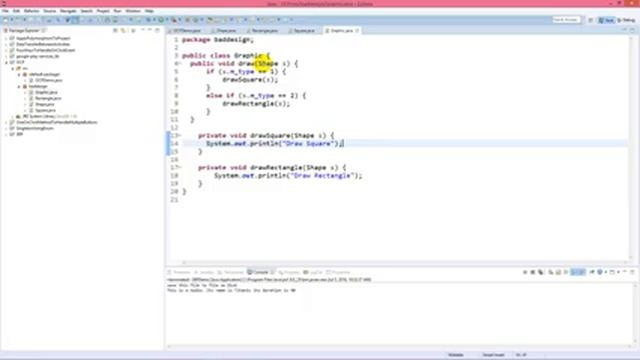
Task: Open the Project menu
Action: 103,11
